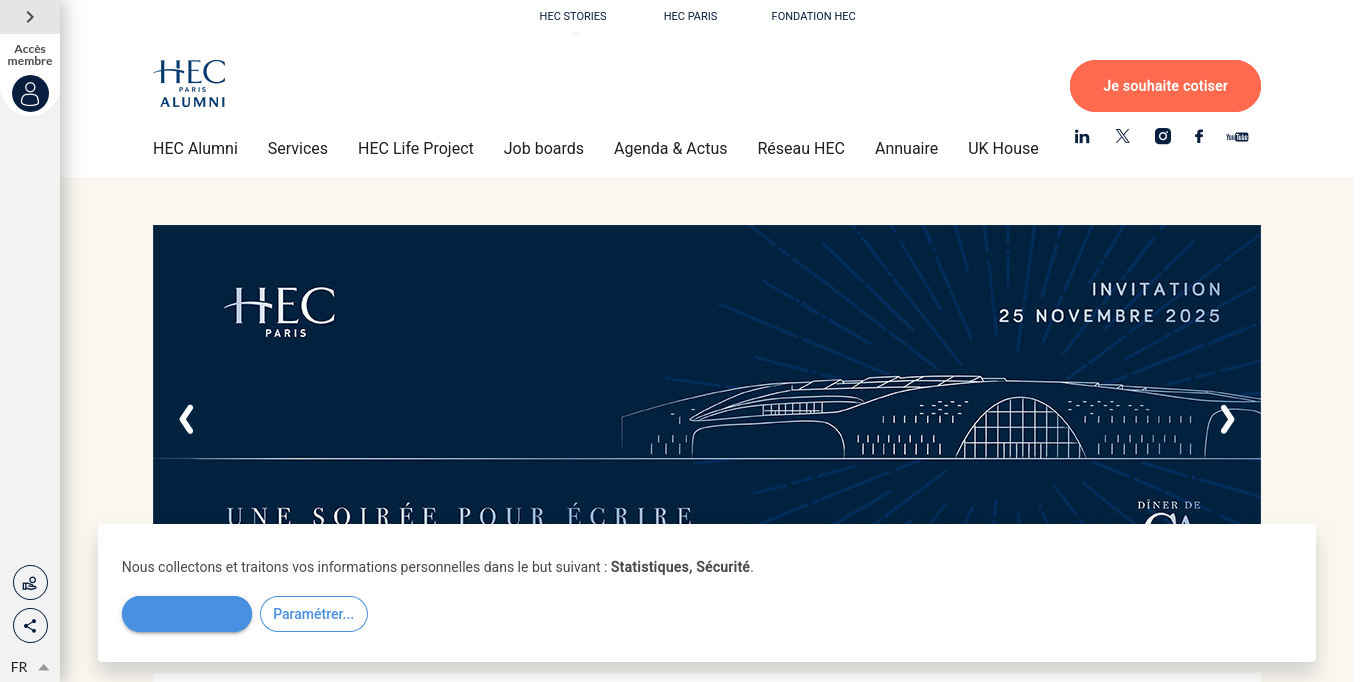Go to previous carousel slide
1366x682 pixels.
pos(186,420)
